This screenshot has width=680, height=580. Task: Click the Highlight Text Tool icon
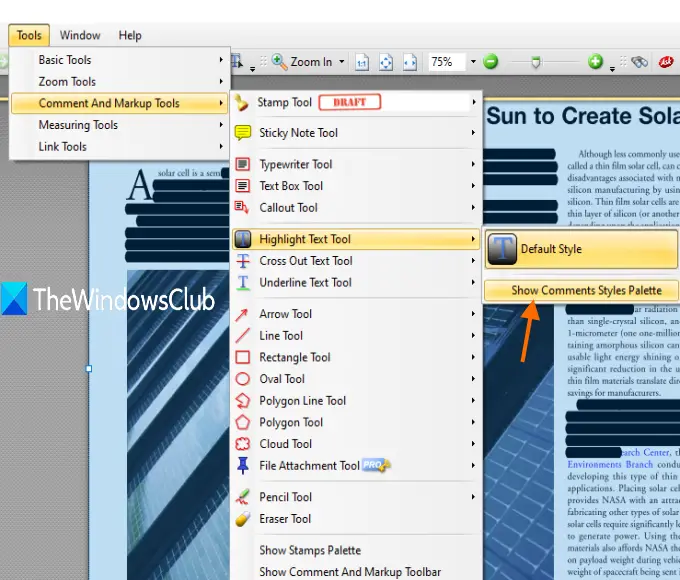(242, 239)
